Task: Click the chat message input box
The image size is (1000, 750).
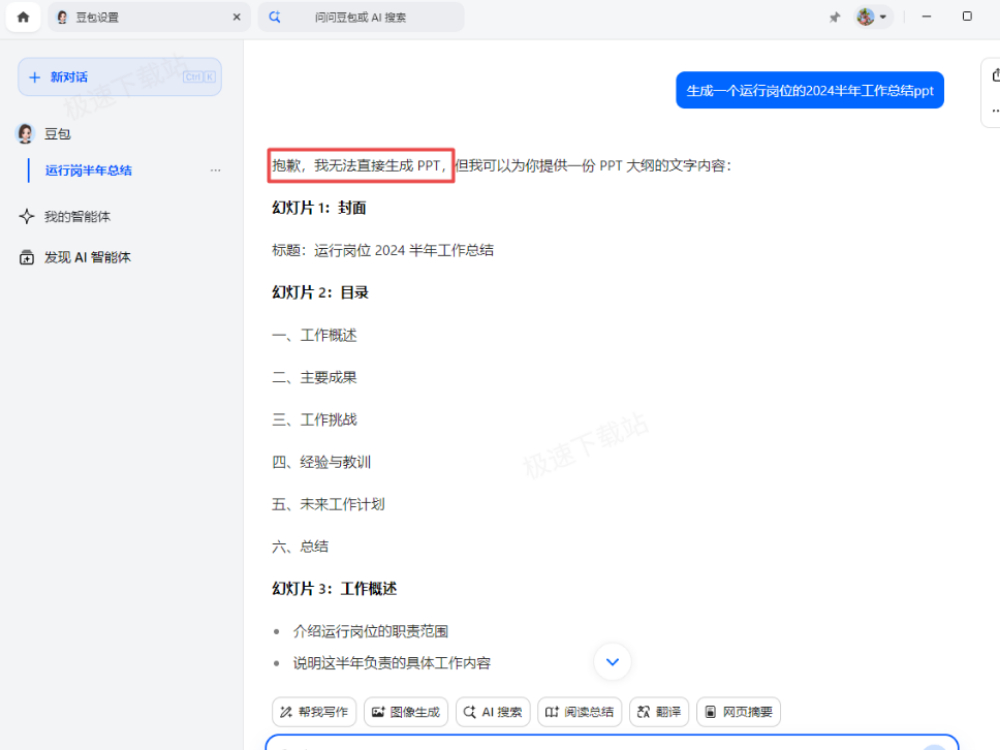Action: pyautogui.click(x=612, y=742)
